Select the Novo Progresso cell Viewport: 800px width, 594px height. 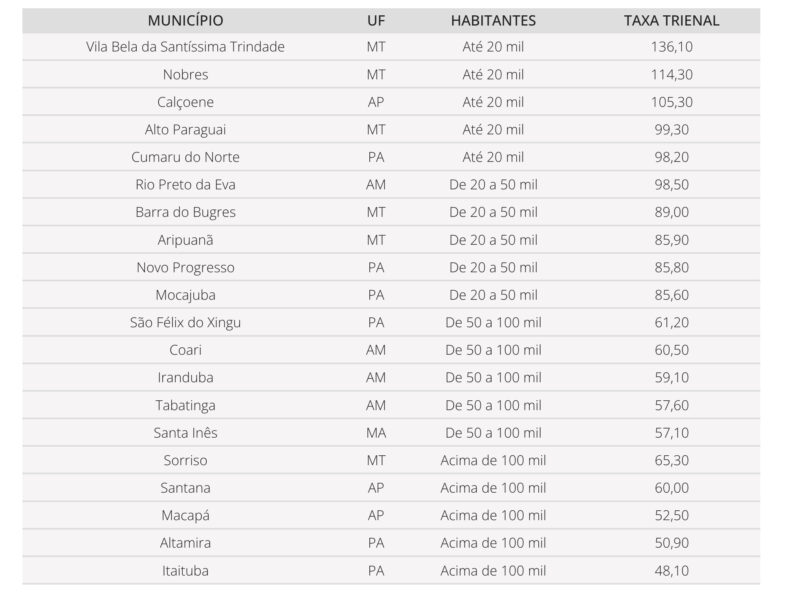[x=185, y=268]
